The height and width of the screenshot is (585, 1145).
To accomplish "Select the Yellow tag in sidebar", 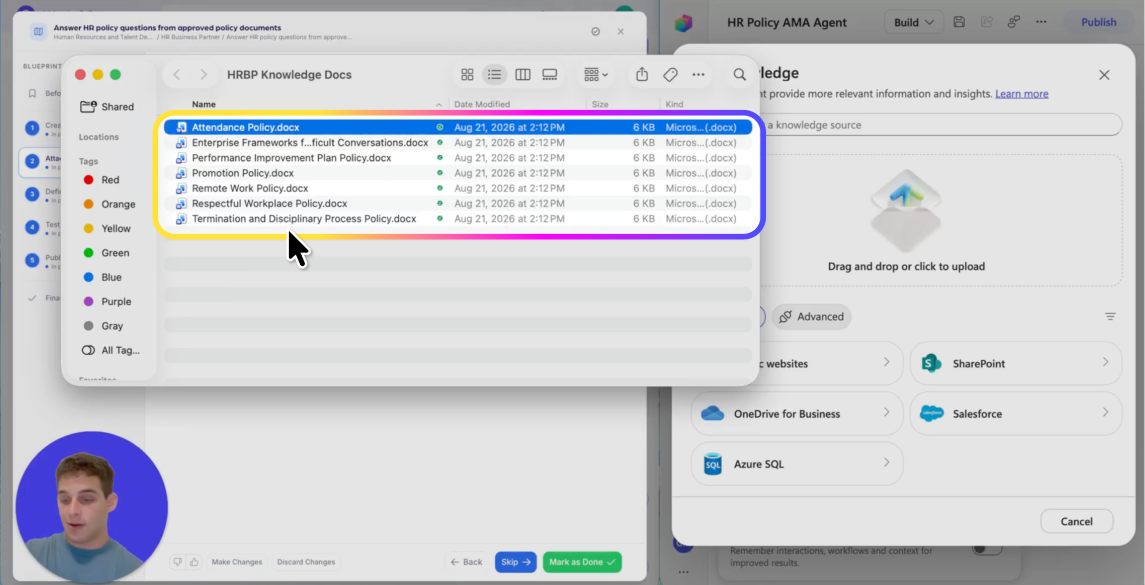I will pyautogui.click(x=107, y=229).
